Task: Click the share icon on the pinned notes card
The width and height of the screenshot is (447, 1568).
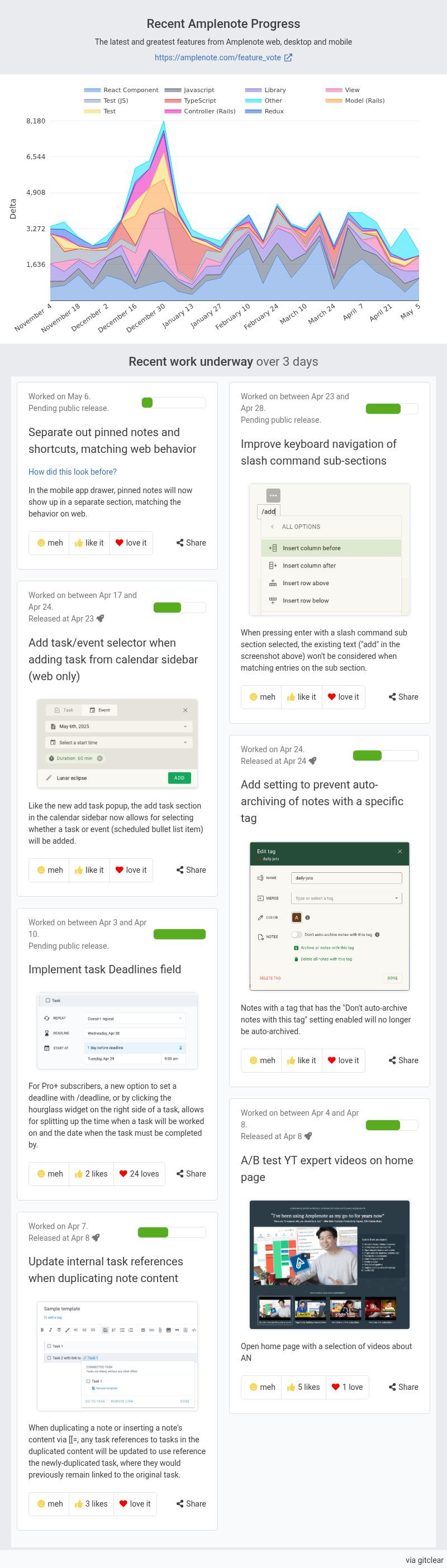Action: 180,543
